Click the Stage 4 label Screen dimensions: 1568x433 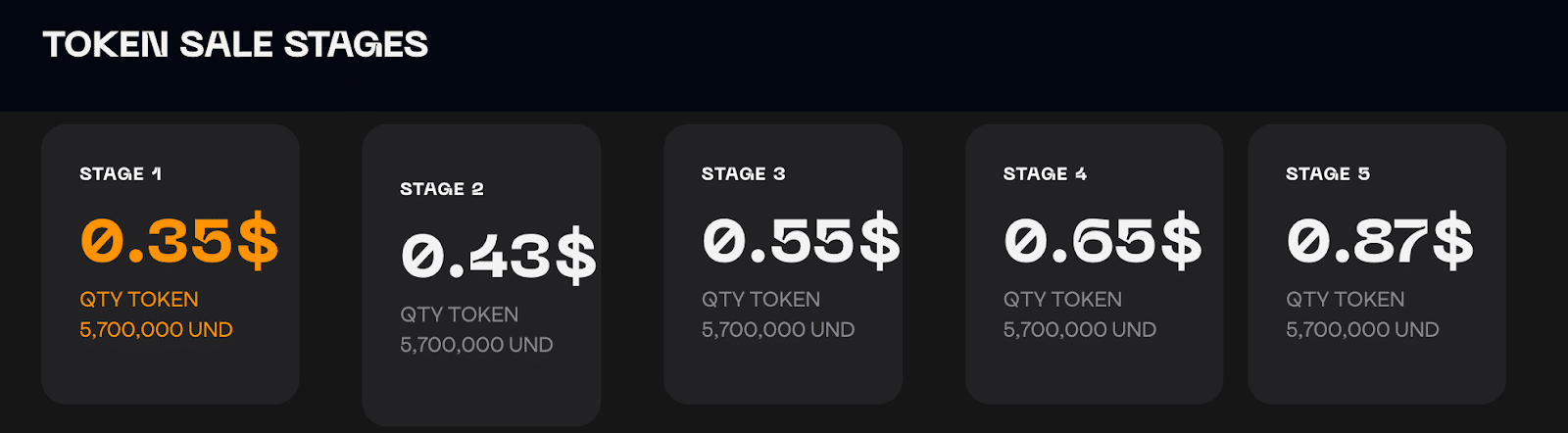[1045, 173]
